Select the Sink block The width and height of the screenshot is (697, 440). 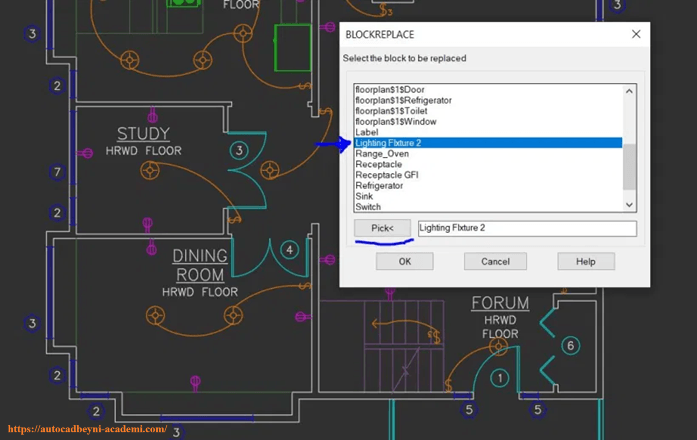[x=488, y=196]
